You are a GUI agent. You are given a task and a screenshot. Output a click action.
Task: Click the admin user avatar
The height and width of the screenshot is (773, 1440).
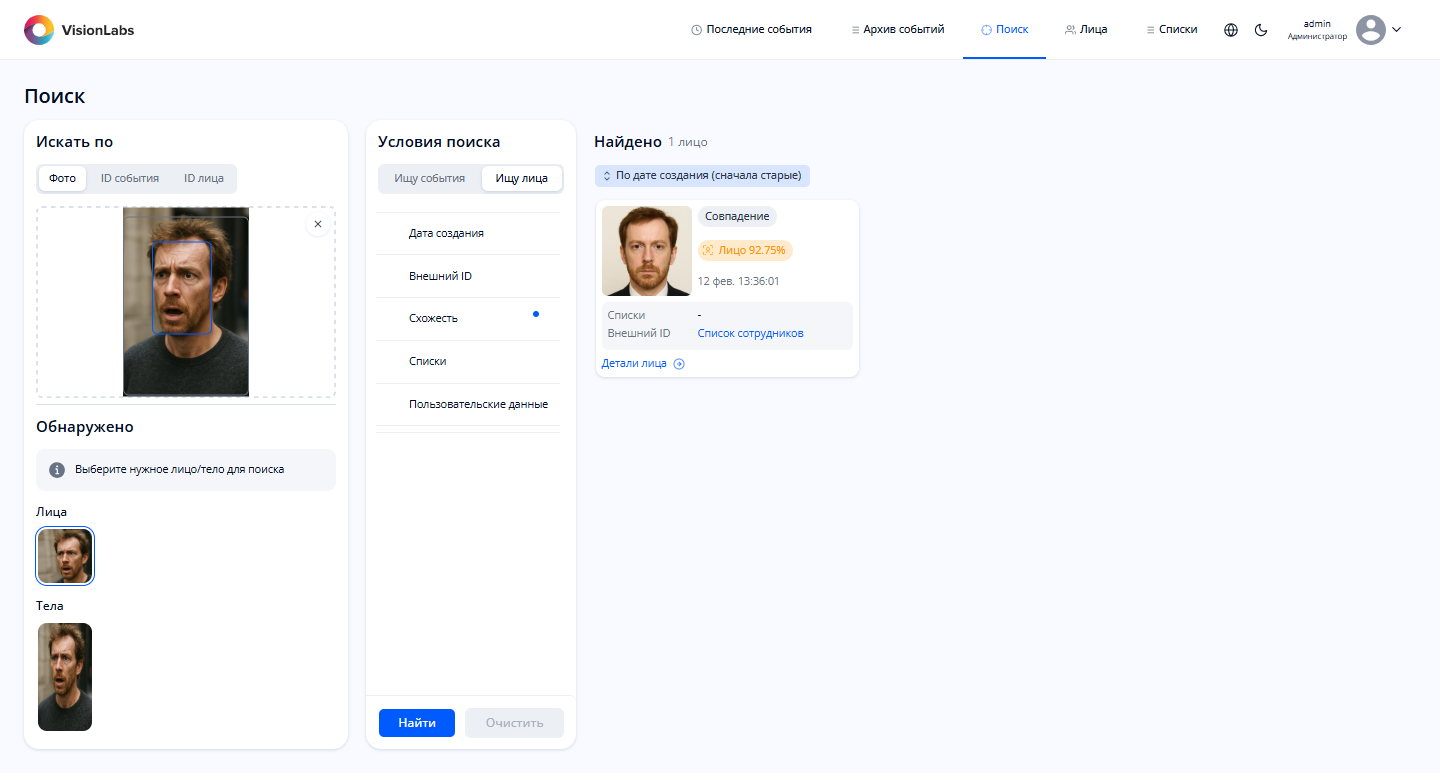tap(1370, 30)
